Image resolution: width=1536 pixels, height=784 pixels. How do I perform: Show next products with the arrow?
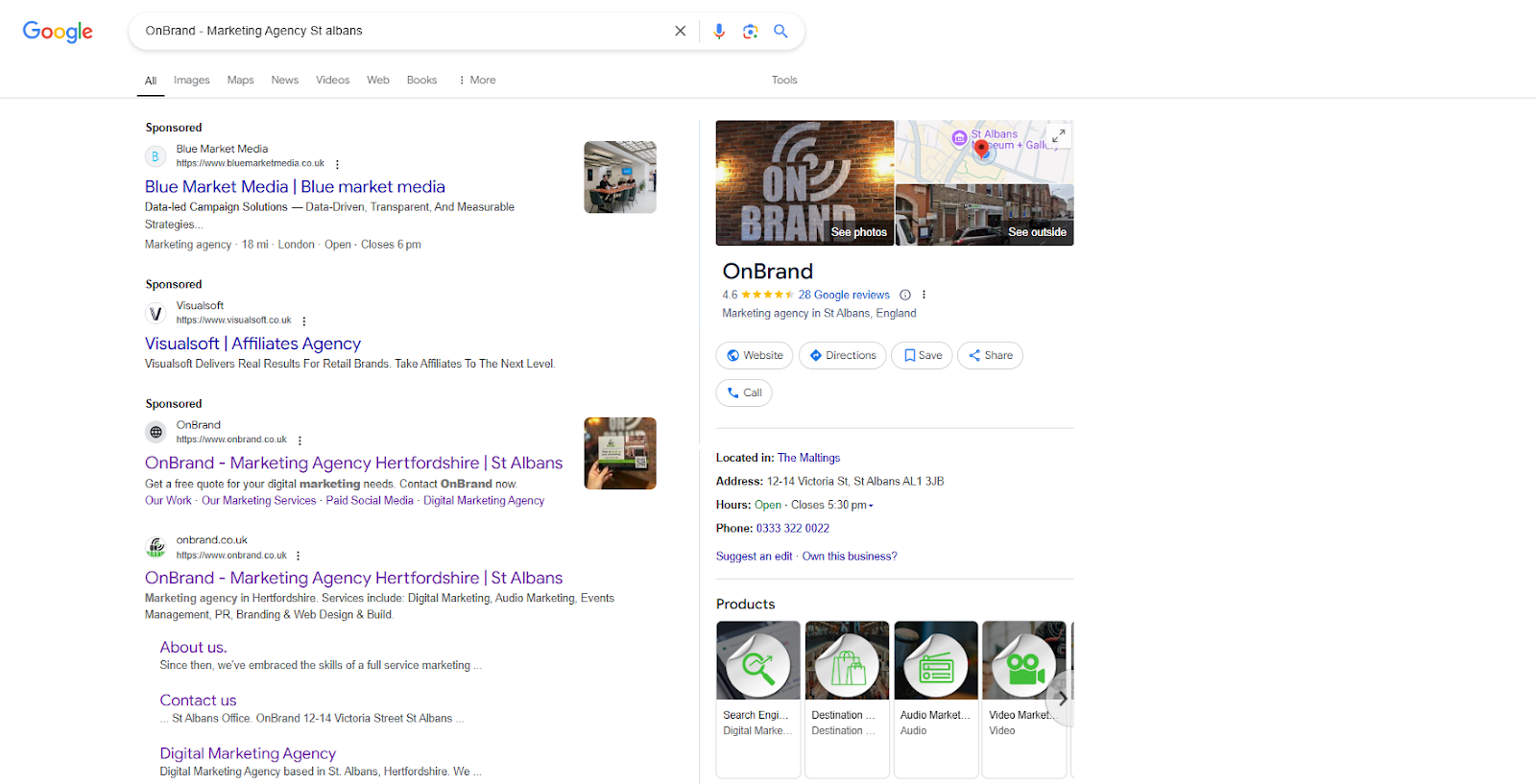1062,699
